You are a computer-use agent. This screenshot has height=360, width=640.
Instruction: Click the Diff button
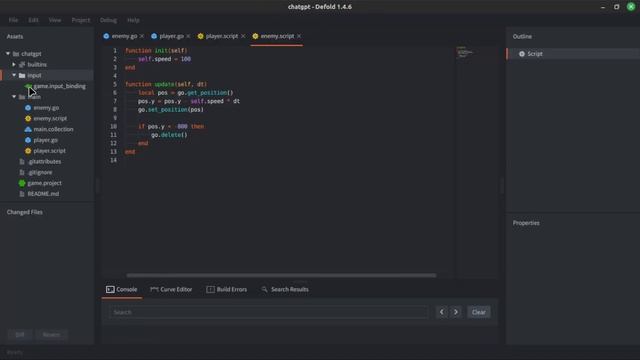click(20, 335)
